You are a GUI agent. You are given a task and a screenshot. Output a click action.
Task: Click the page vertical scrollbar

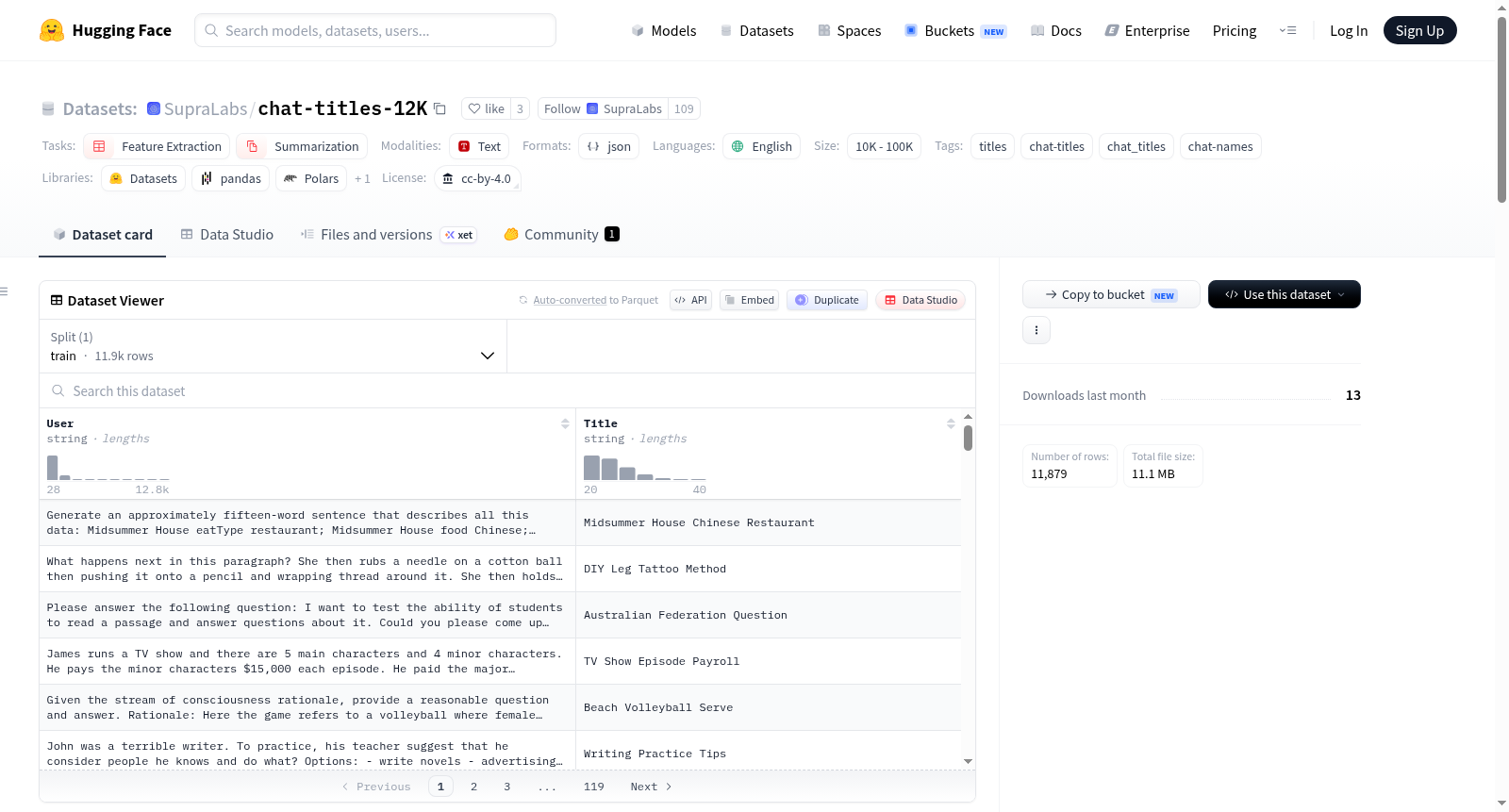coord(1501,108)
